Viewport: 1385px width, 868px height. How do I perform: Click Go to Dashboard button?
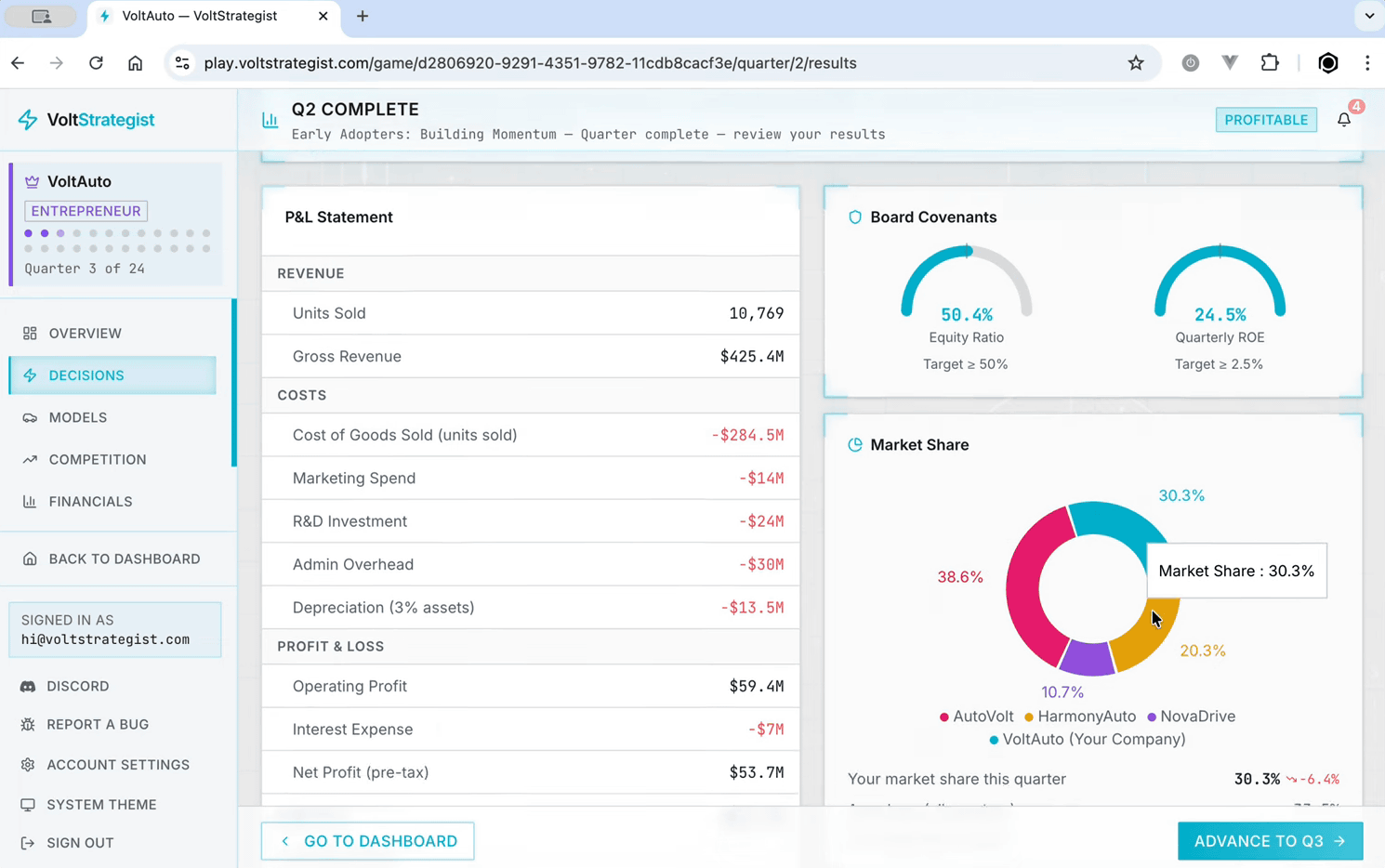click(367, 841)
